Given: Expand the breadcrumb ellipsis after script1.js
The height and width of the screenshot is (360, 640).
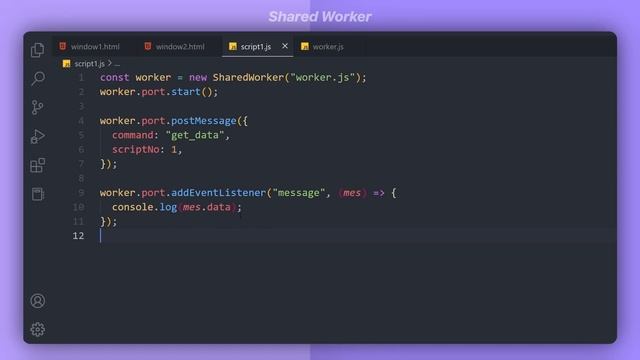Looking at the screenshot, I should click(117, 64).
